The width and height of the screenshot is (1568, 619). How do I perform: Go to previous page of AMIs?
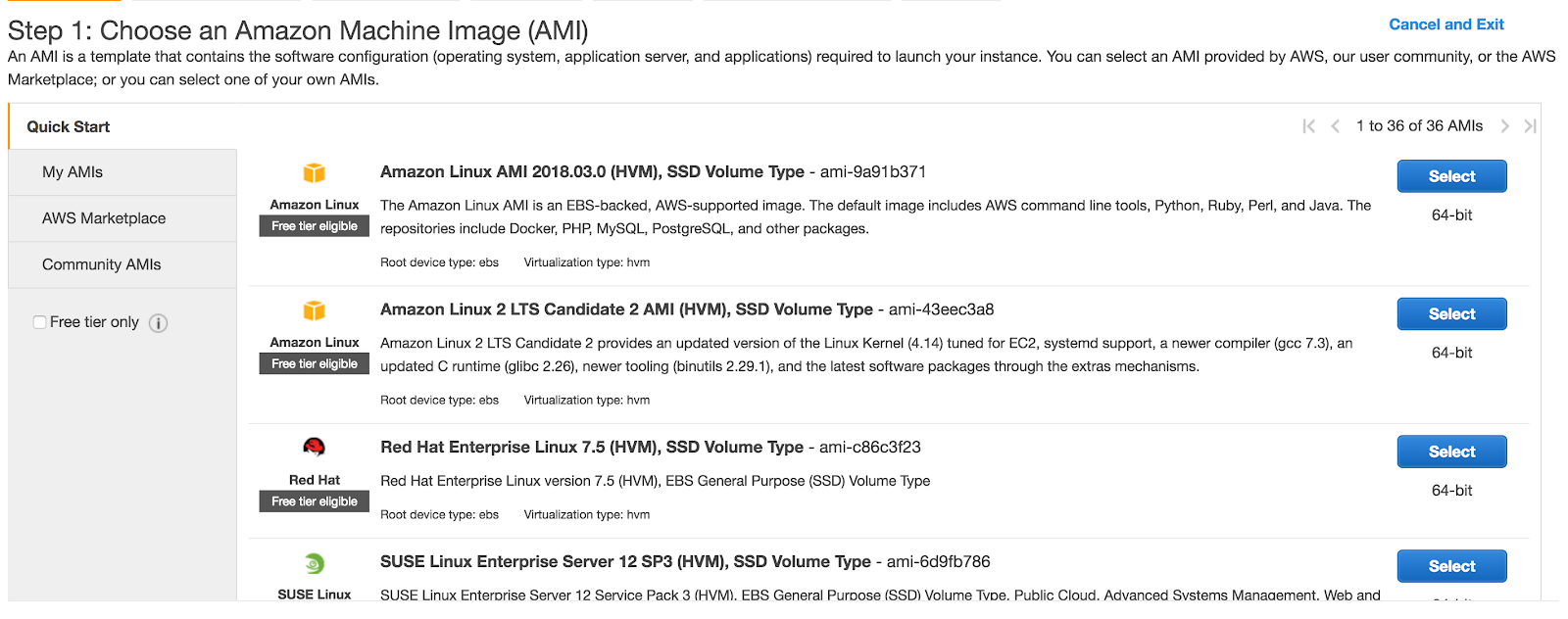click(1335, 126)
